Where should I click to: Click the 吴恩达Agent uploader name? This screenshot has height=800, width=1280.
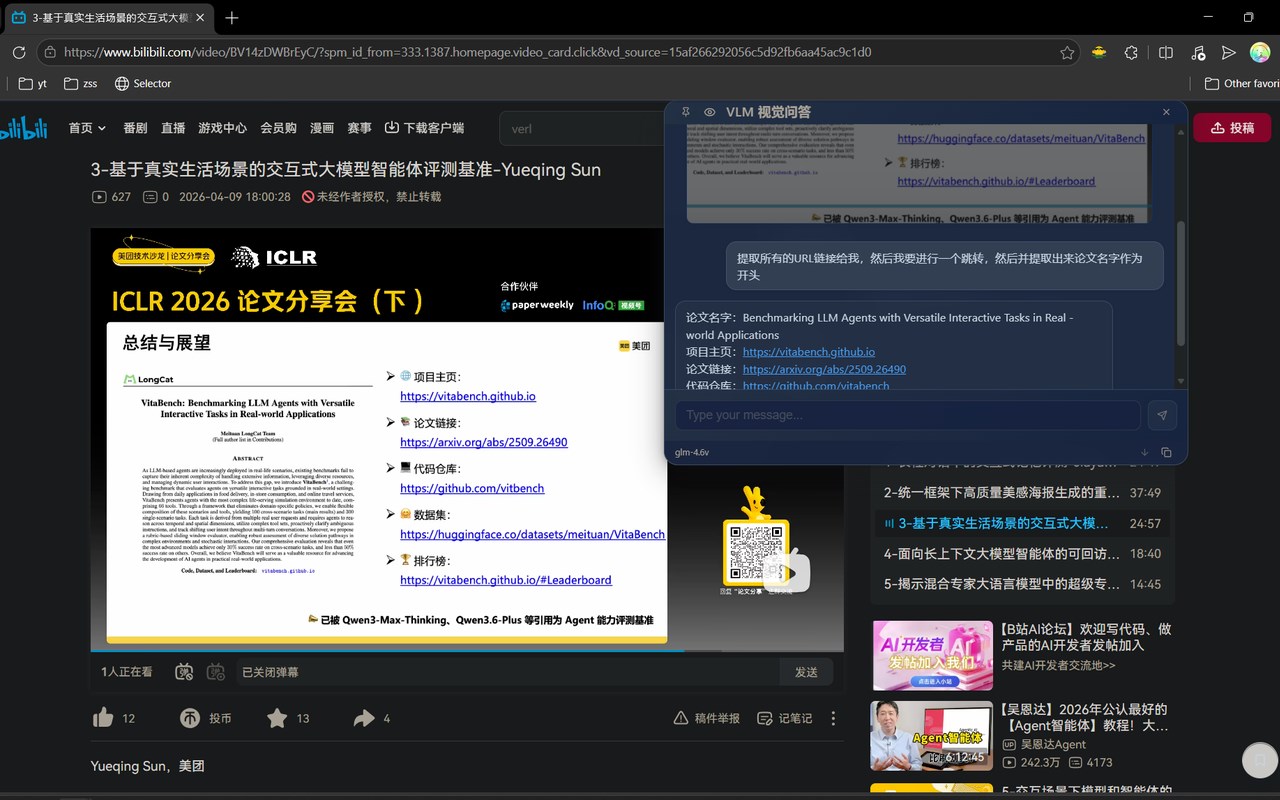click(x=1053, y=744)
